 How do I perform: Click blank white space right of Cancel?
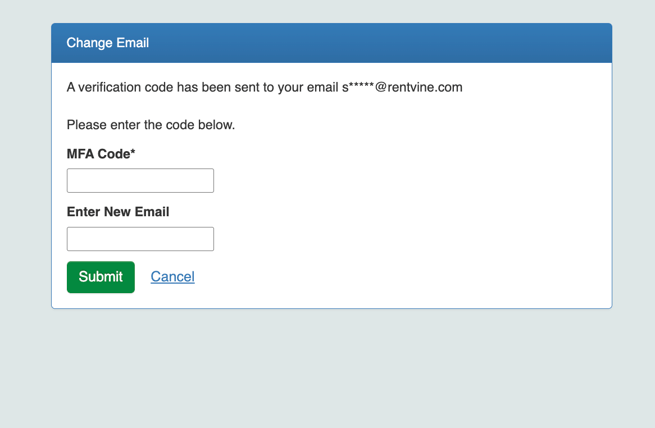[x=400, y=277]
